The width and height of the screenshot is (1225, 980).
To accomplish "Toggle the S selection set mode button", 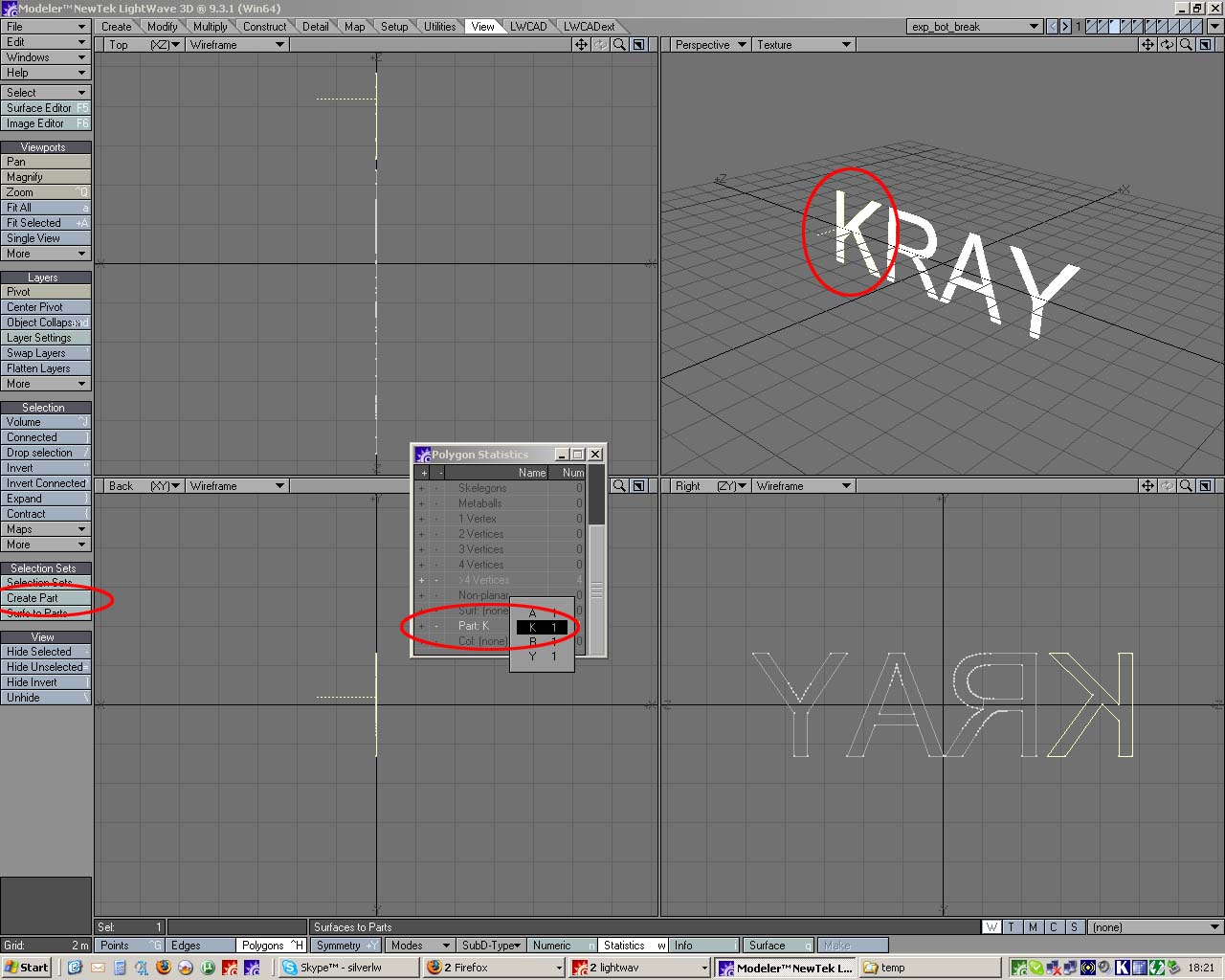I will pyautogui.click(x=1074, y=927).
